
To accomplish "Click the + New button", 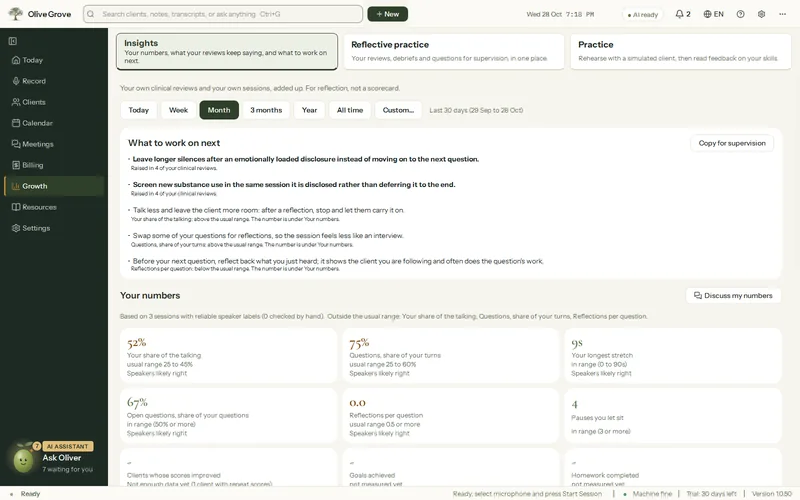I will click(x=387, y=14).
